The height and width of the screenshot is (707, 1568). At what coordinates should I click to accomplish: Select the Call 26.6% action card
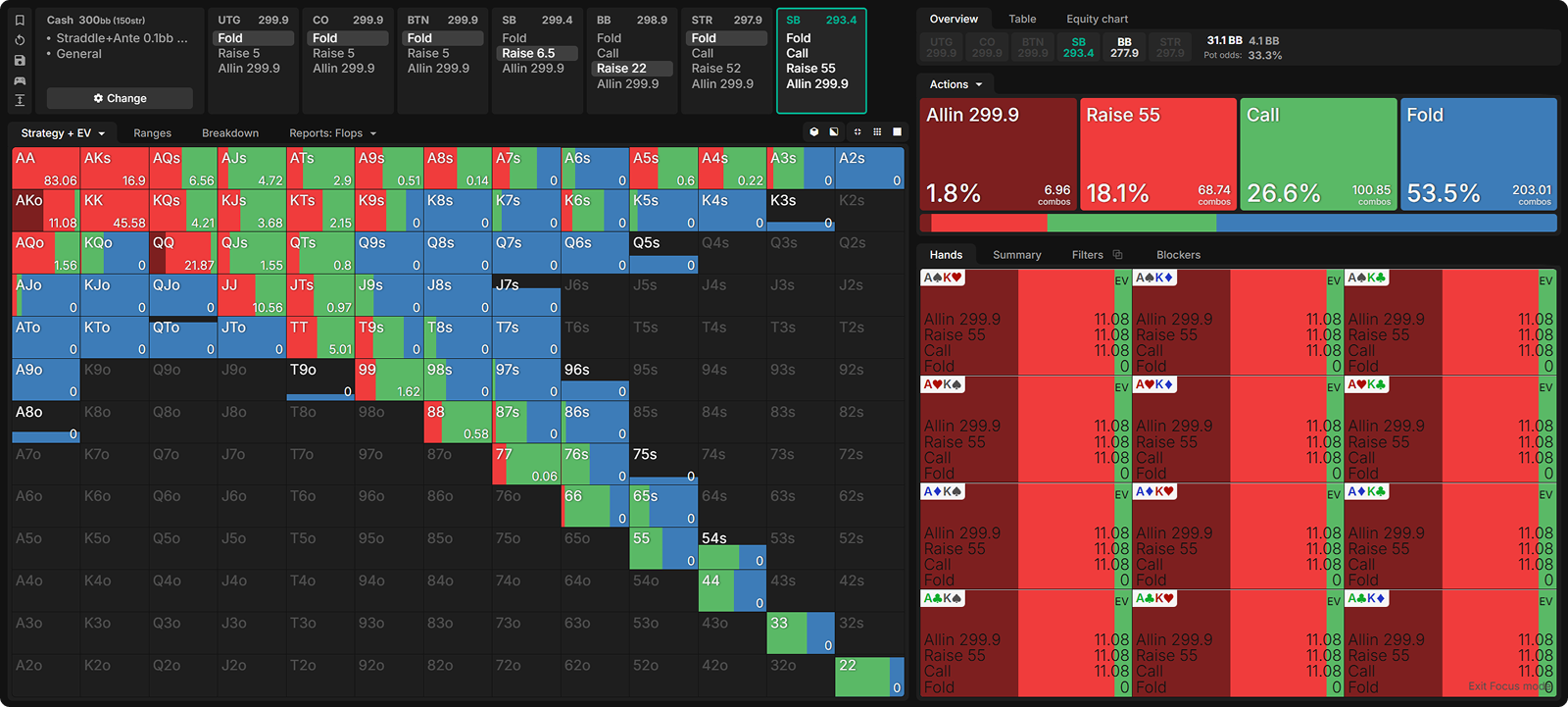tap(1318, 154)
